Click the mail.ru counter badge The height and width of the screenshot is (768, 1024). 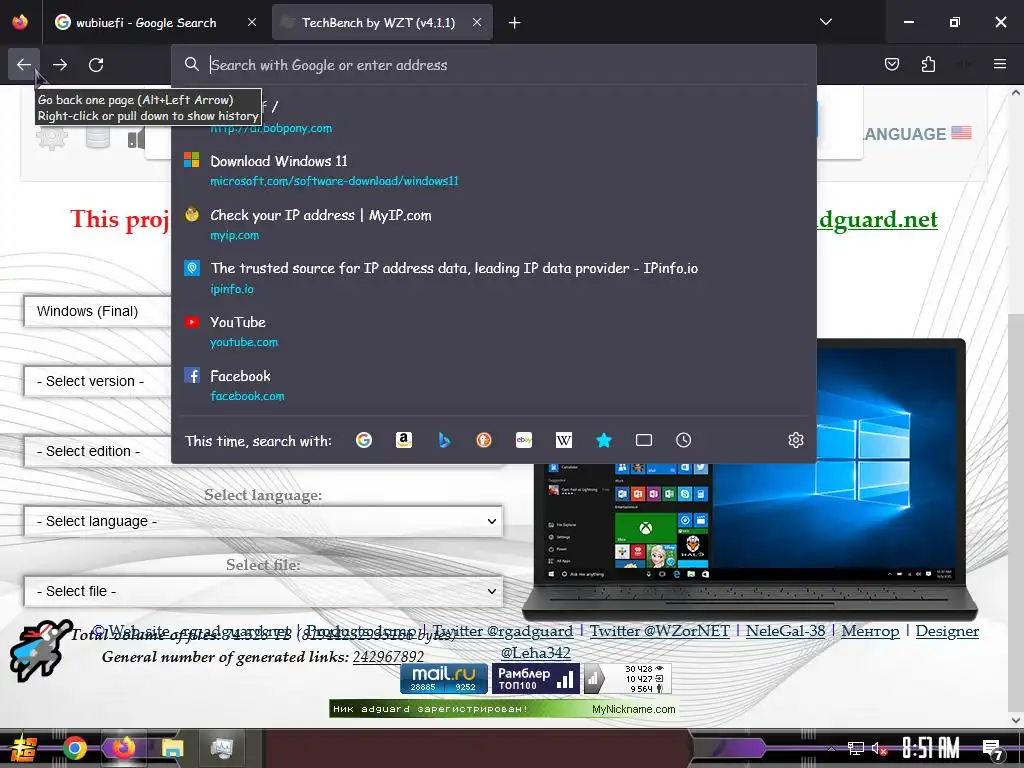(x=444, y=679)
